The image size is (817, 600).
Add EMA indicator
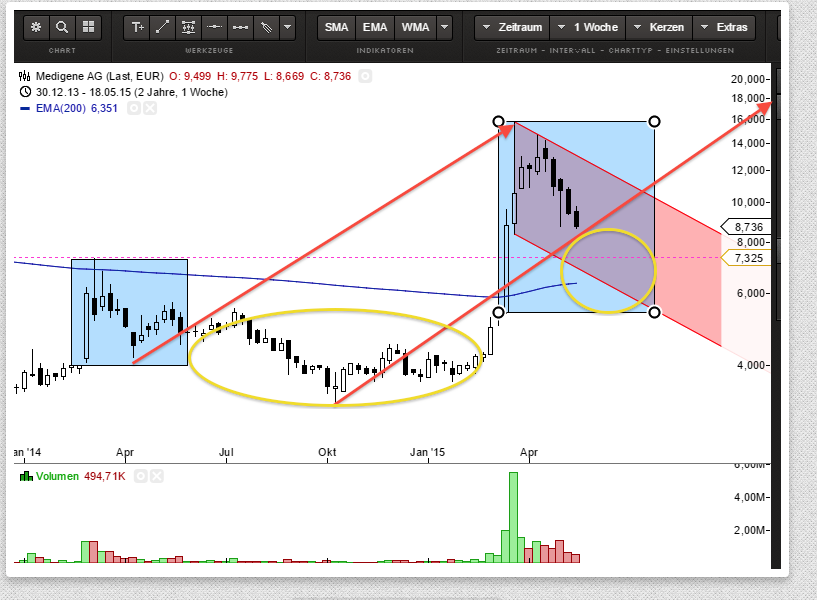[375, 27]
